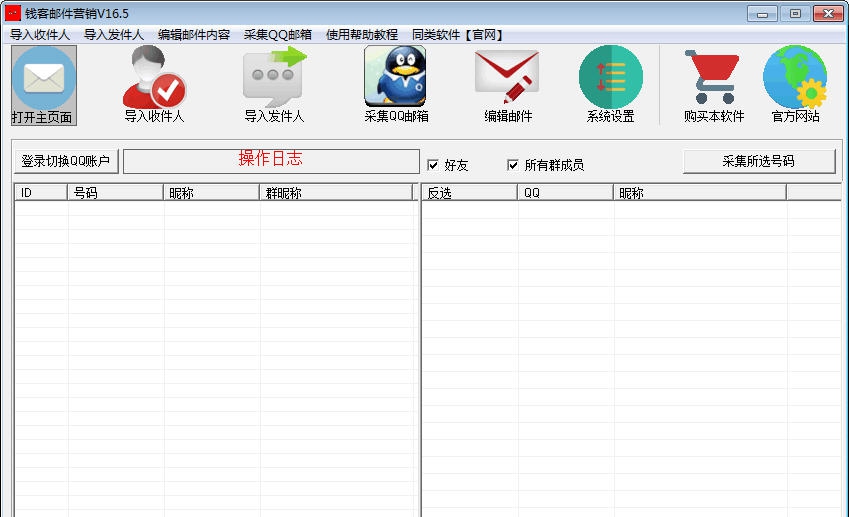
Task: Click the 导入发件人 speech bubble icon
Action: tap(275, 84)
